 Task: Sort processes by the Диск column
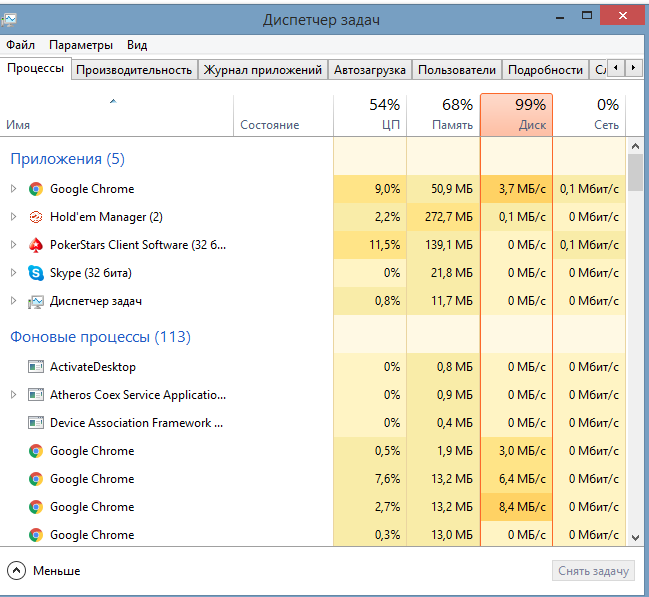(517, 115)
